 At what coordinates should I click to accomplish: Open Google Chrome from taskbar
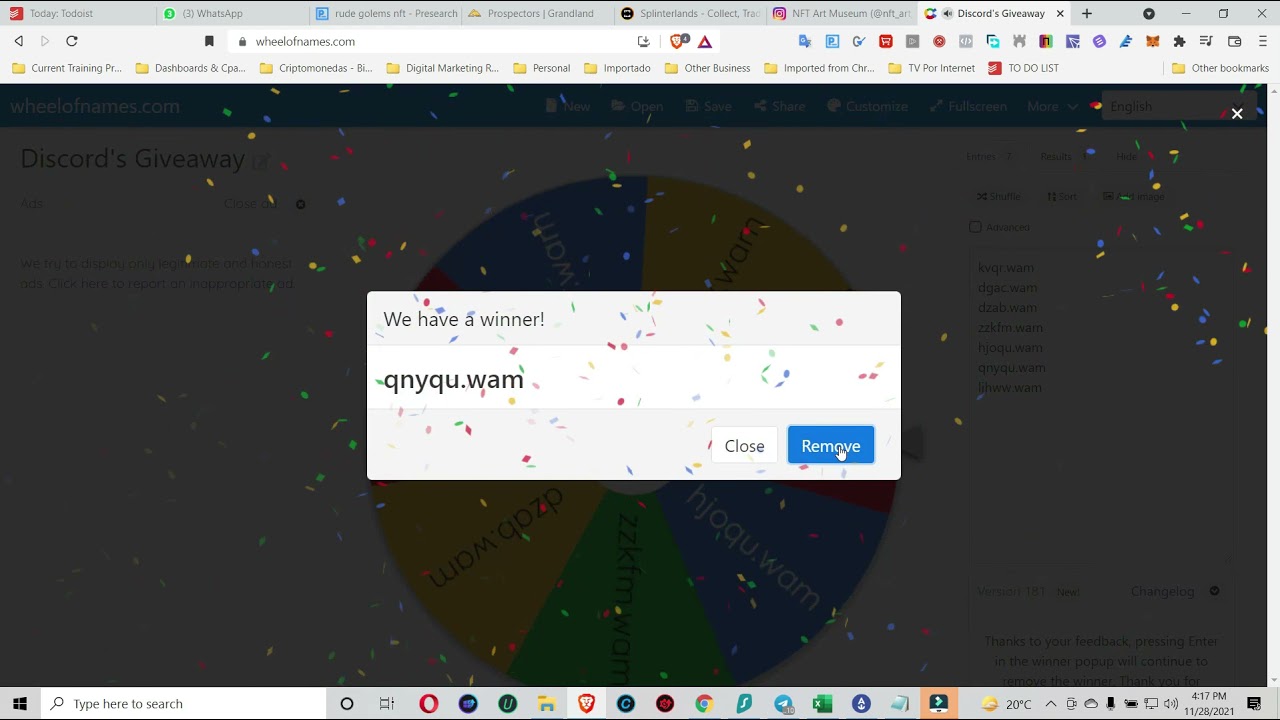click(x=704, y=704)
